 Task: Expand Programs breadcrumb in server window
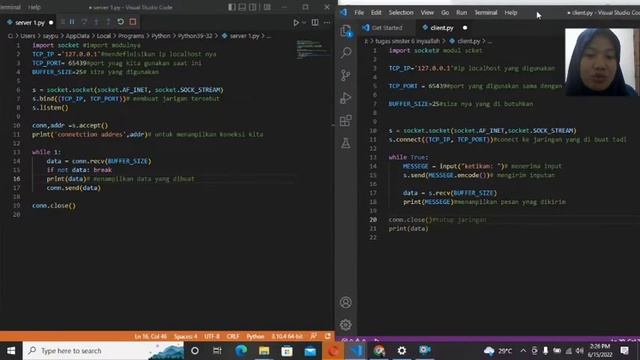point(131,36)
